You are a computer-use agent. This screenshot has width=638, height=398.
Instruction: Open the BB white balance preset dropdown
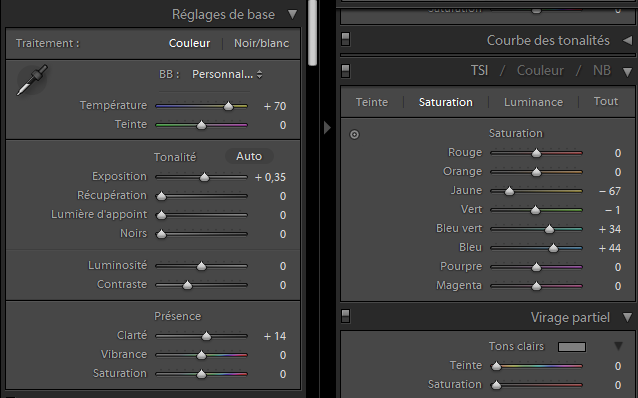pos(227,74)
